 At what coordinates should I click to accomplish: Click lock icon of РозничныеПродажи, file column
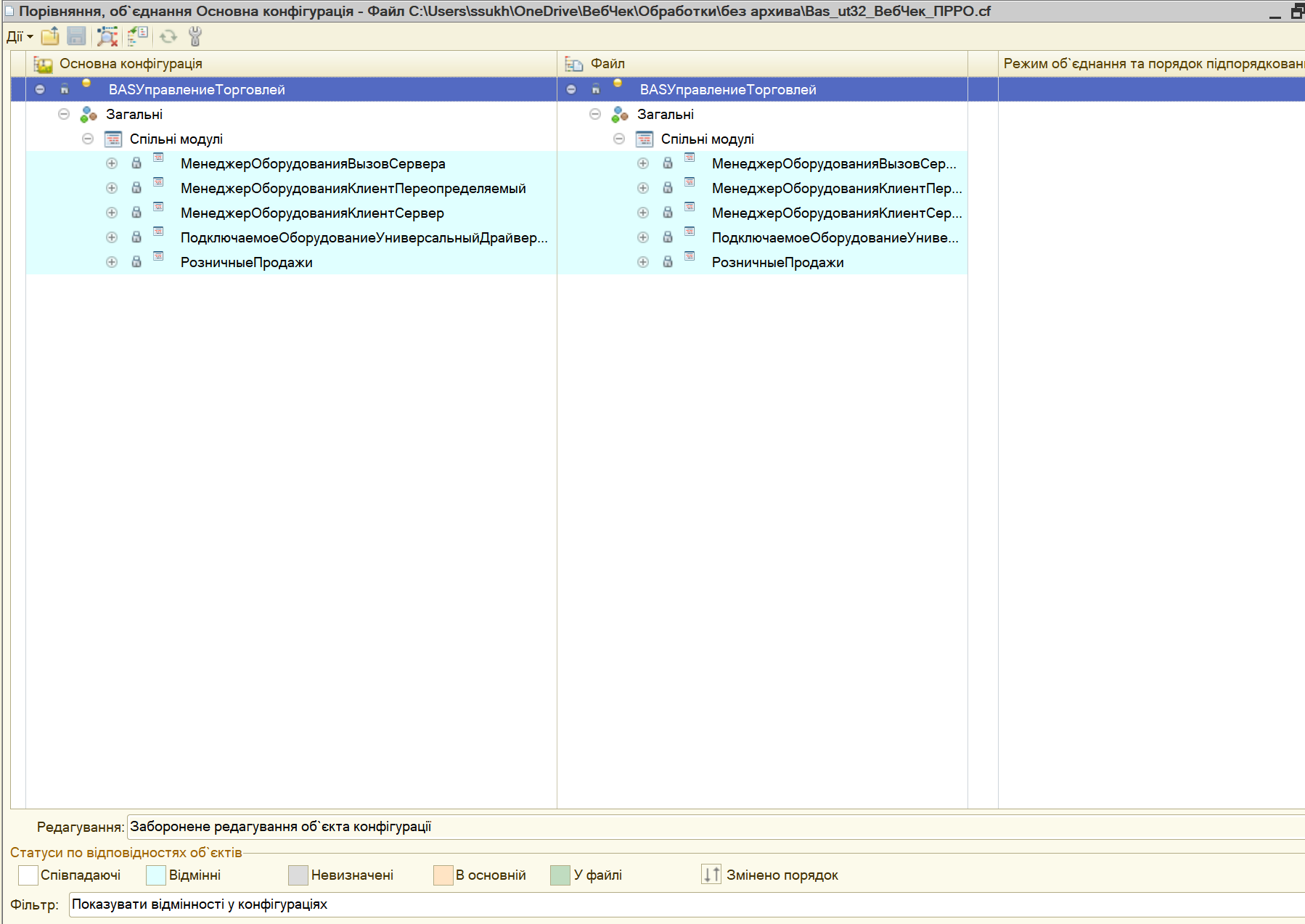click(x=668, y=262)
